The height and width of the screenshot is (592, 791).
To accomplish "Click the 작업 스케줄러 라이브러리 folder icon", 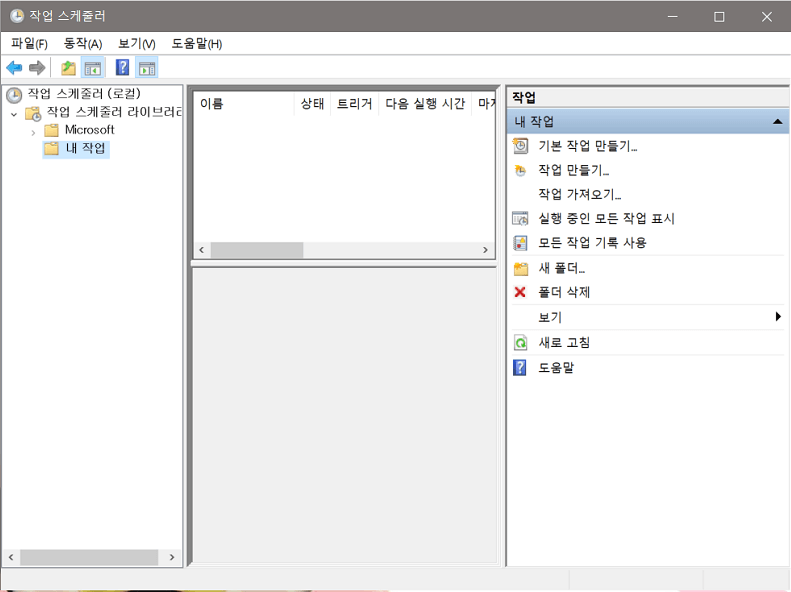I will pos(33,113).
